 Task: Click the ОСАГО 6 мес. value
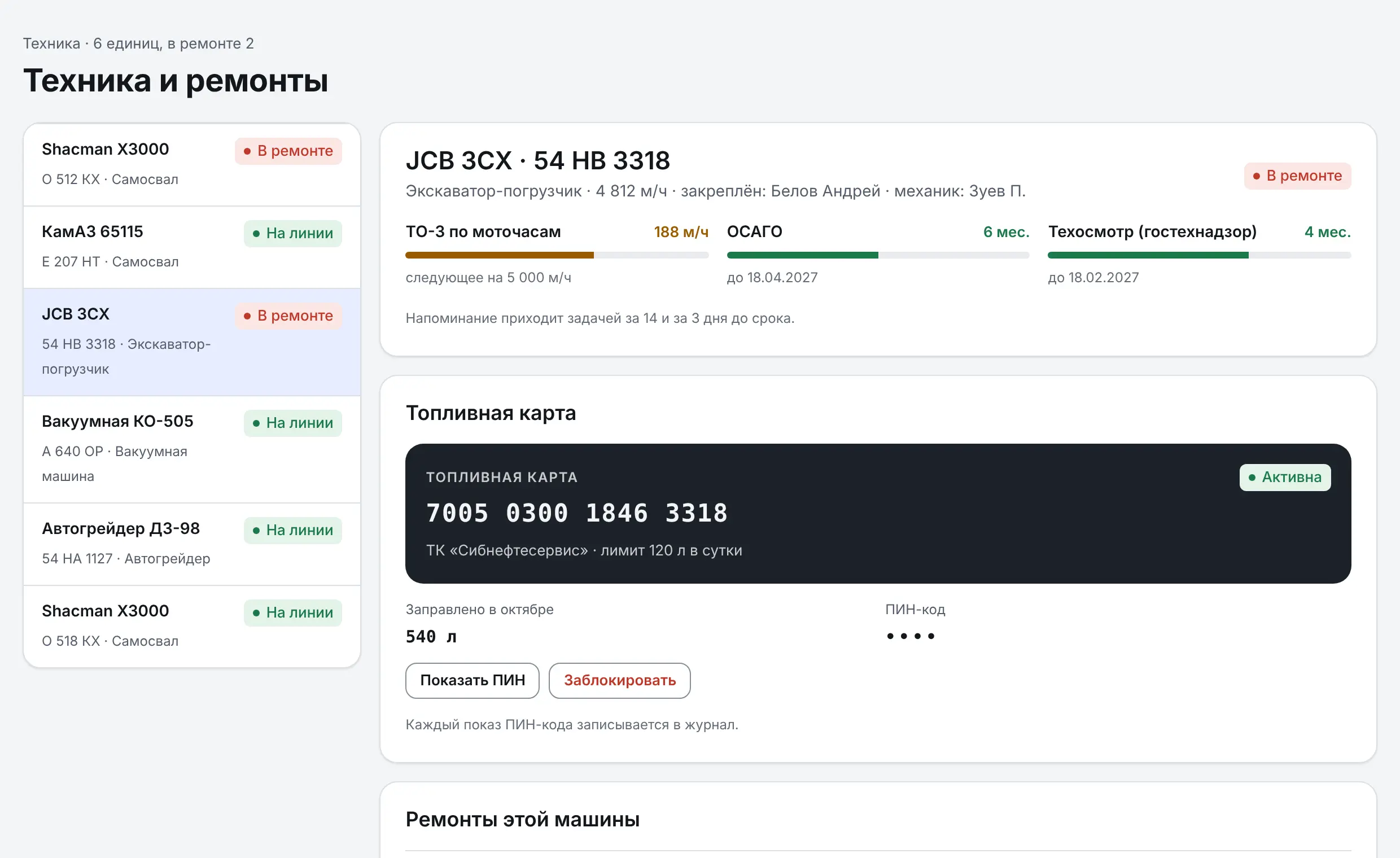1006,232
